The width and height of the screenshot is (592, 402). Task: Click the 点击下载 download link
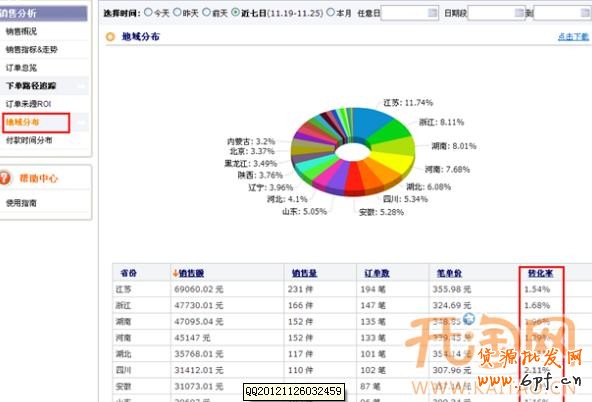coord(573,37)
